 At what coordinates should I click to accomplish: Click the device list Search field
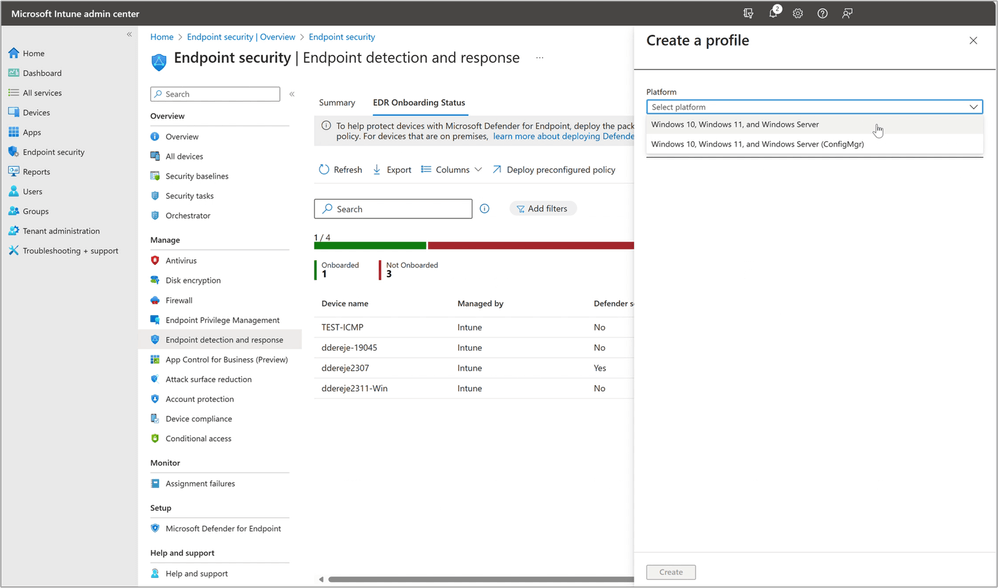coord(393,209)
